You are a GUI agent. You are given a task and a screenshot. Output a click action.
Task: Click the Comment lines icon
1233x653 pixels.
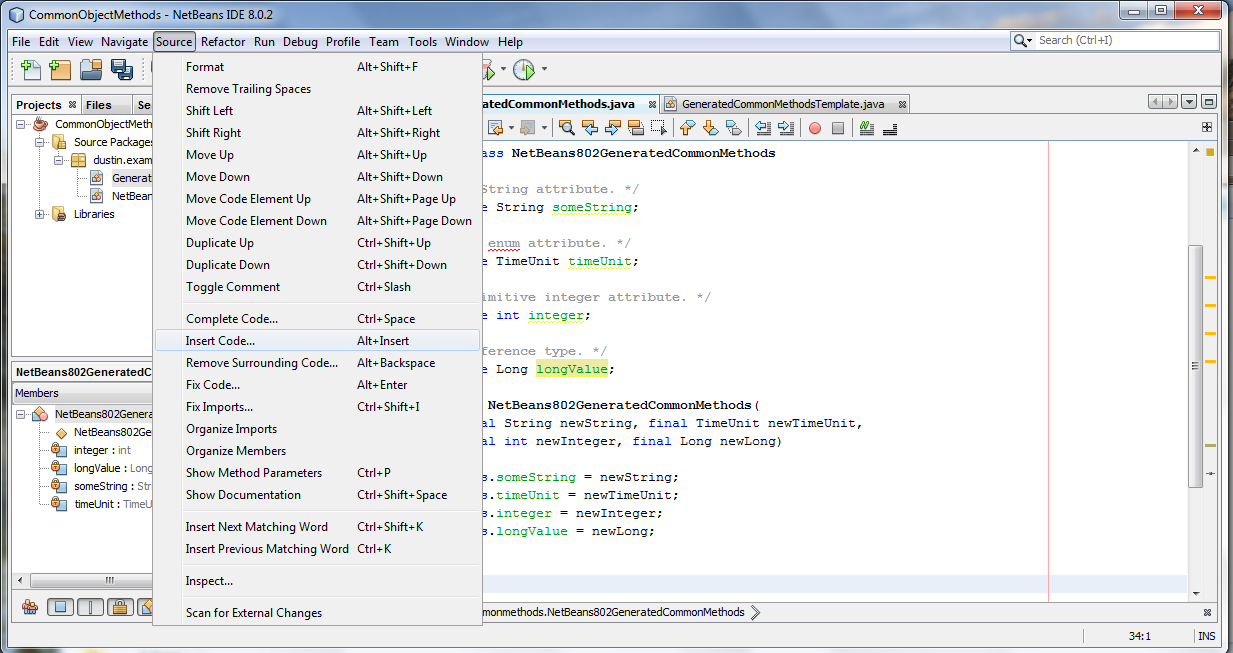coord(867,128)
